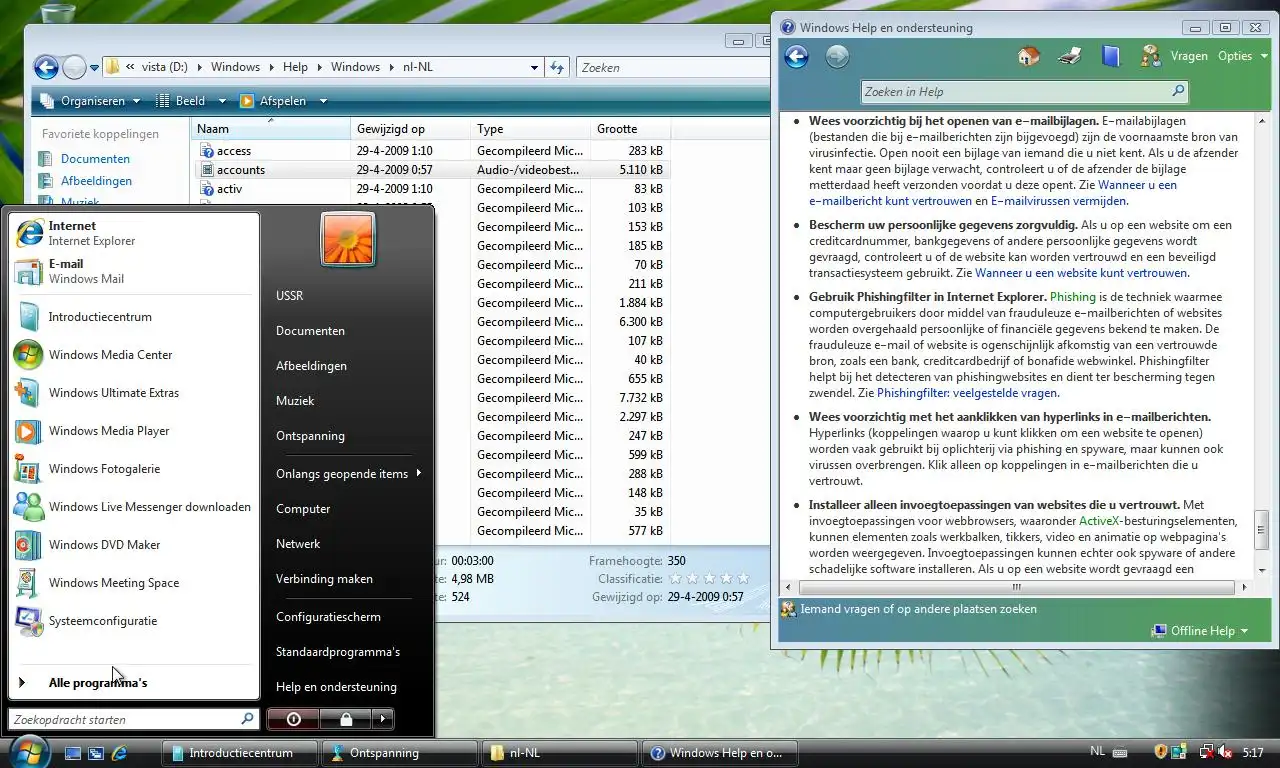Click Windows Live Messenger downloaden
The height and width of the screenshot is (768, 1280).
[x=134, y=507]
